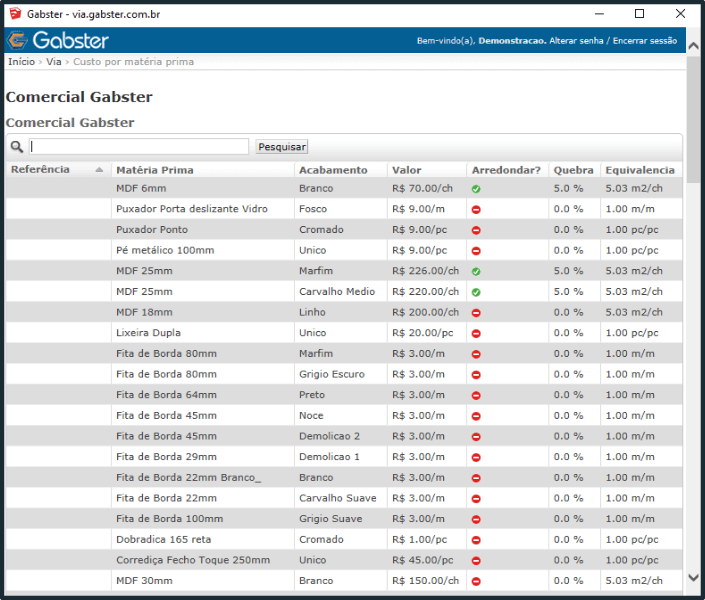Select Pé metálico 100mm cell
705x600 pixels.
165,250
